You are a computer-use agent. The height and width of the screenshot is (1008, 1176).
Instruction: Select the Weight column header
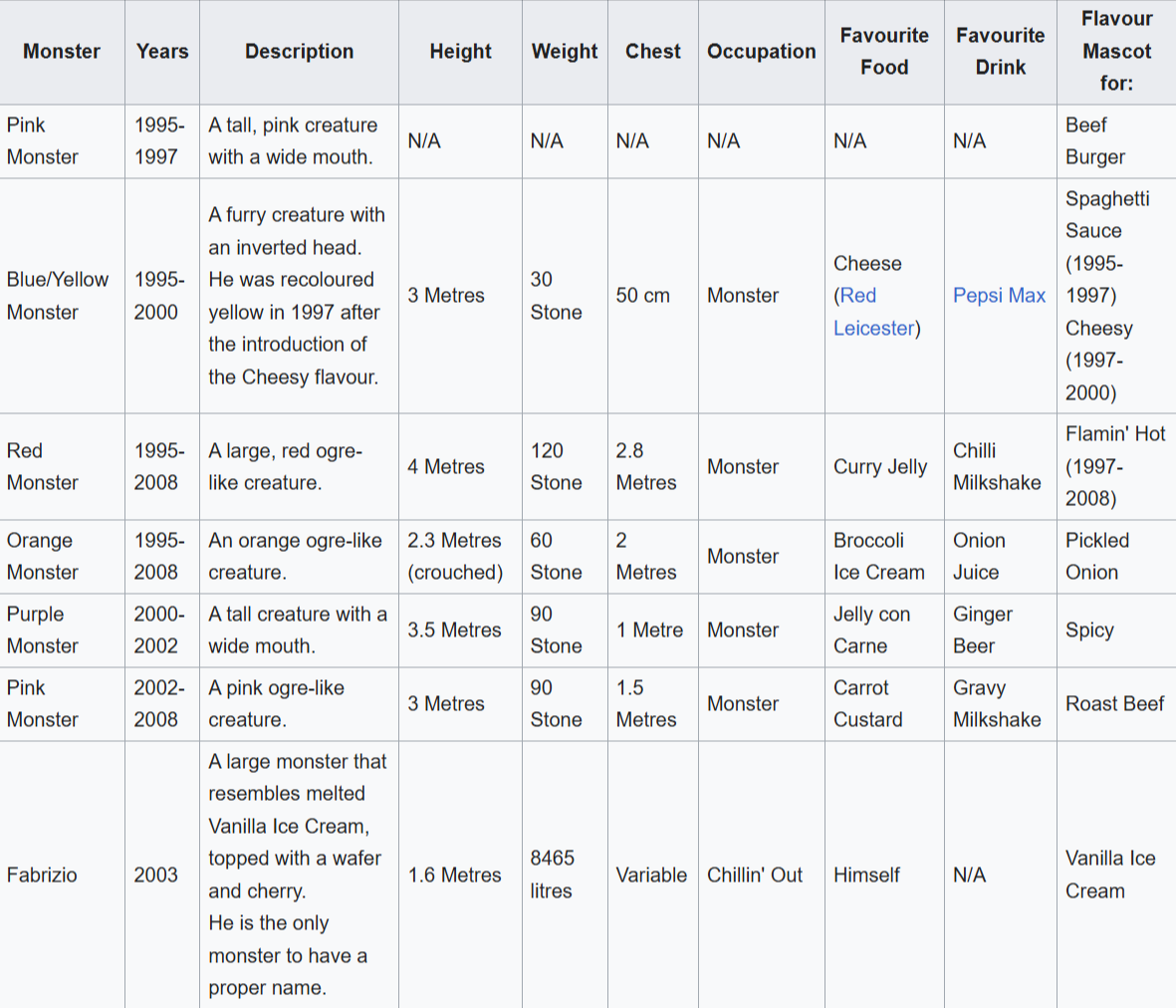click(x=565, y=52)
